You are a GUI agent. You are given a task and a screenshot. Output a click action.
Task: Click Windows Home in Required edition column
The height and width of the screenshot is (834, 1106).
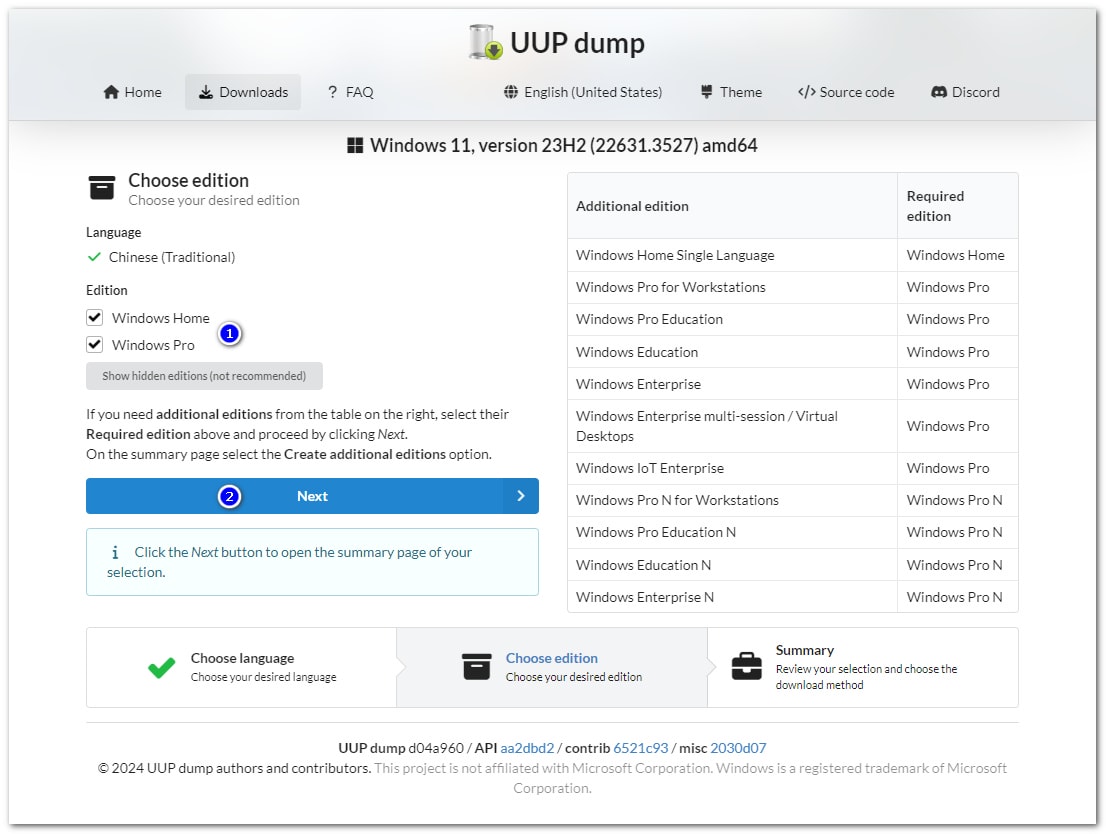(956, 255)
